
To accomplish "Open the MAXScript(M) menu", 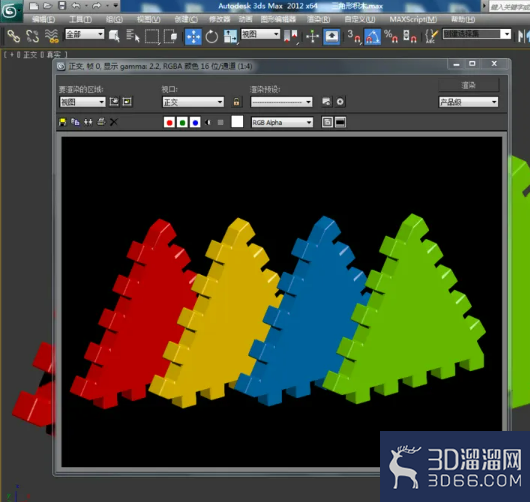I will tap(413, 20).
